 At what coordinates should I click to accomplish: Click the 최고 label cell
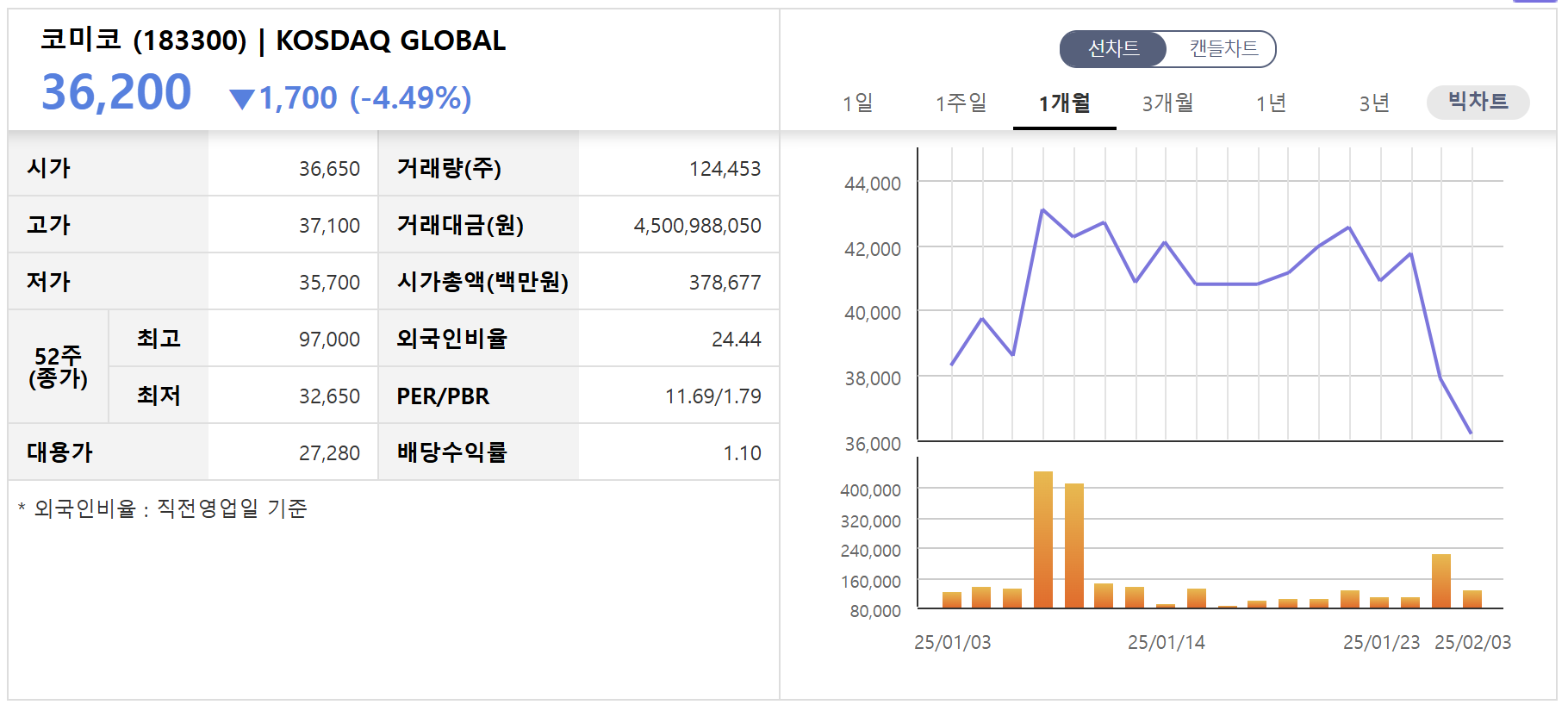click(159, 339)
